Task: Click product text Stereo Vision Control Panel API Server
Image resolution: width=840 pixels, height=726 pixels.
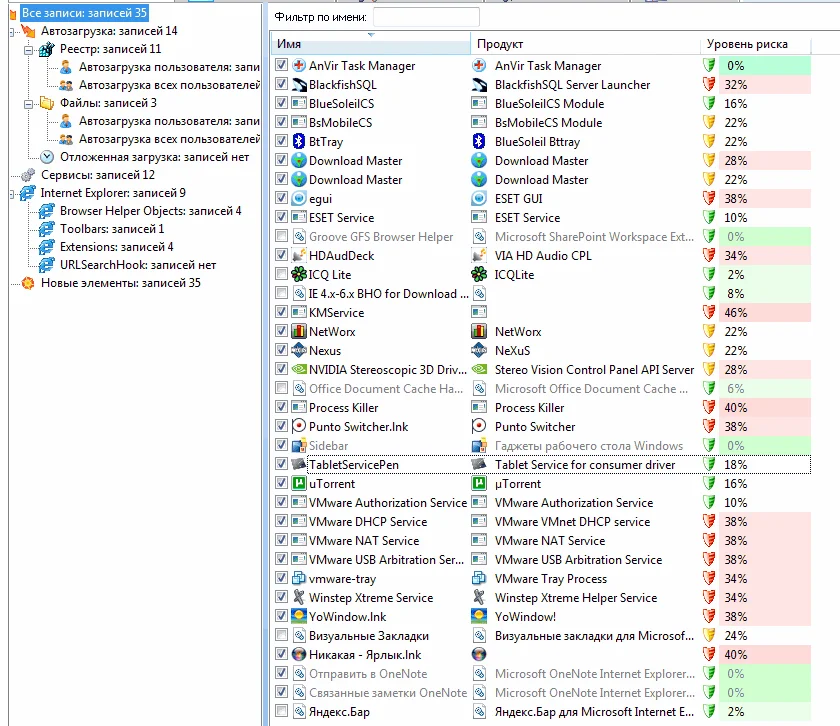Action: [594, 370]
